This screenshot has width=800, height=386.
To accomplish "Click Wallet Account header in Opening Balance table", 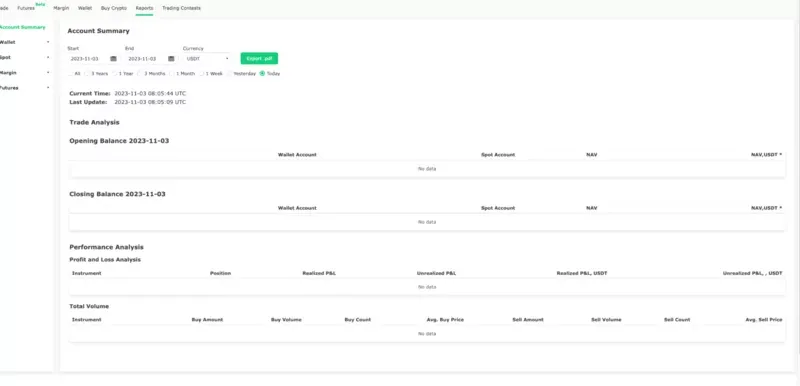I will tap(297, 155).
